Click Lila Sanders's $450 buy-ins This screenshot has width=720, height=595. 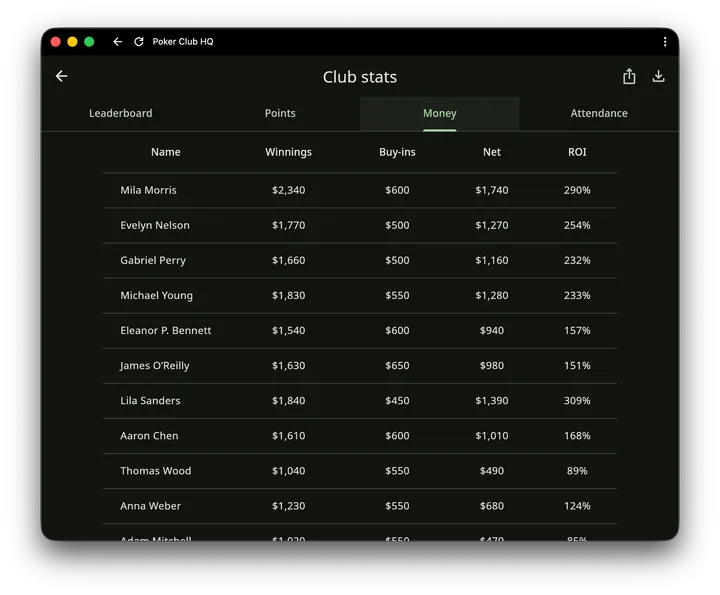(x=397, y=401)
